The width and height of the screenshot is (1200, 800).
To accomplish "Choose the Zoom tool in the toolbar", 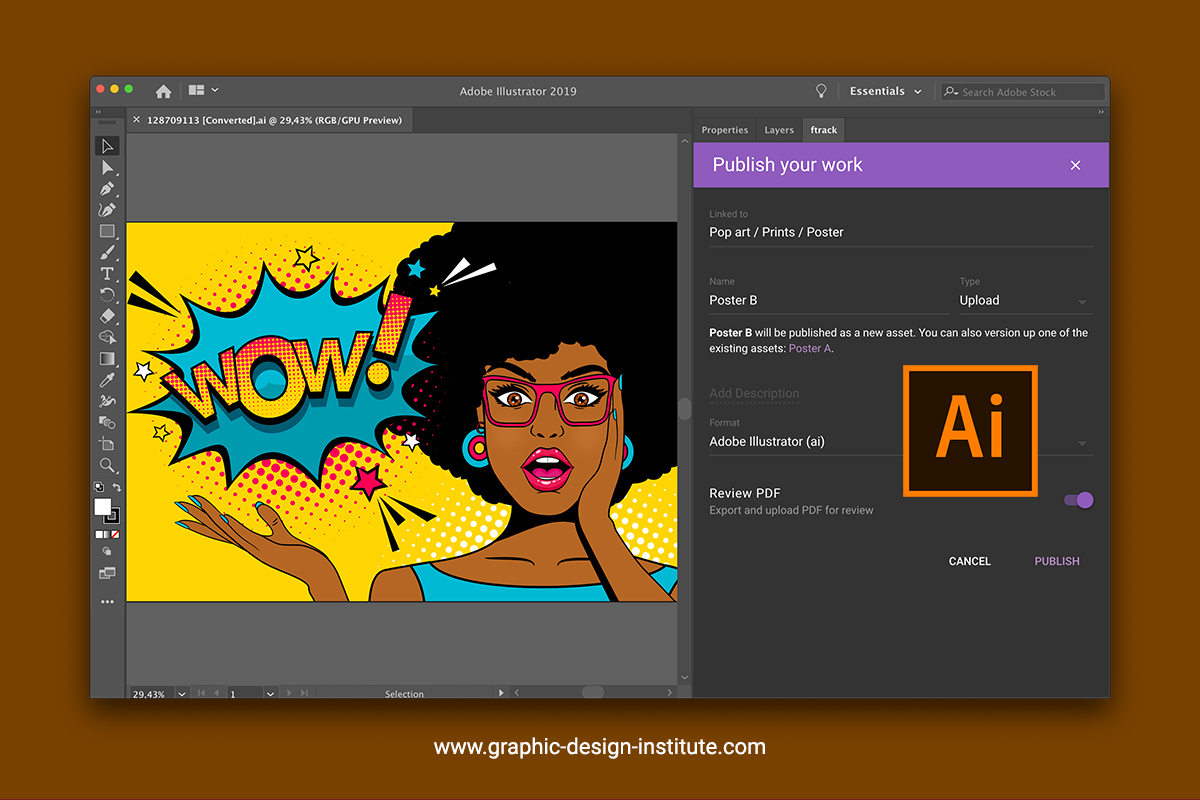I will coord(106,465).
